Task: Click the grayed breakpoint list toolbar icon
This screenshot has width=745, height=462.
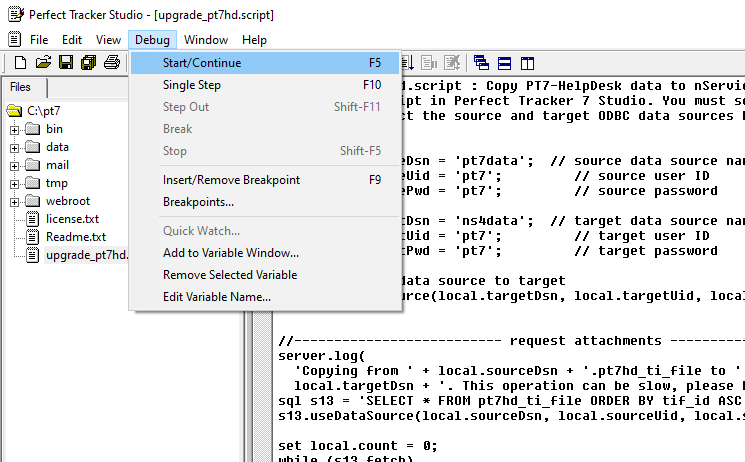Action: pyautogui.click(x=429, y=63)
